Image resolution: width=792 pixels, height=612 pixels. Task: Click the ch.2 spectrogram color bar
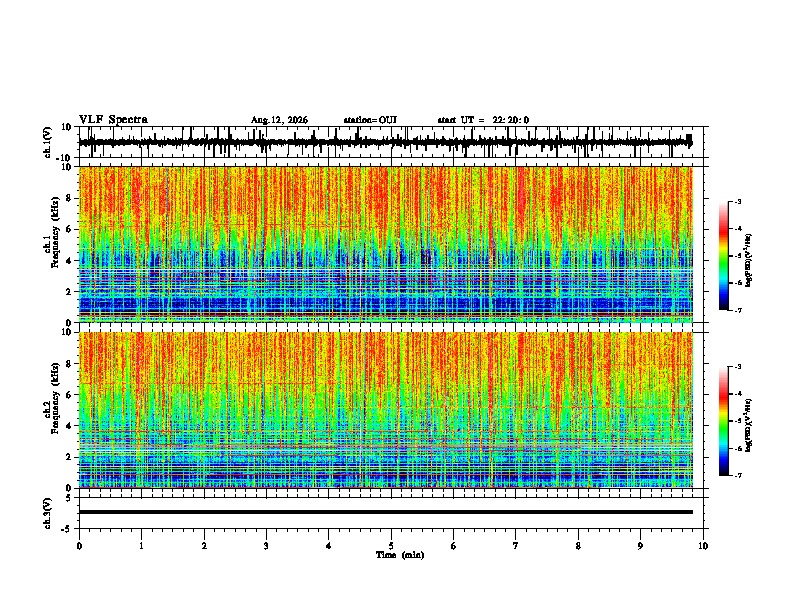[x=724, y=421]
